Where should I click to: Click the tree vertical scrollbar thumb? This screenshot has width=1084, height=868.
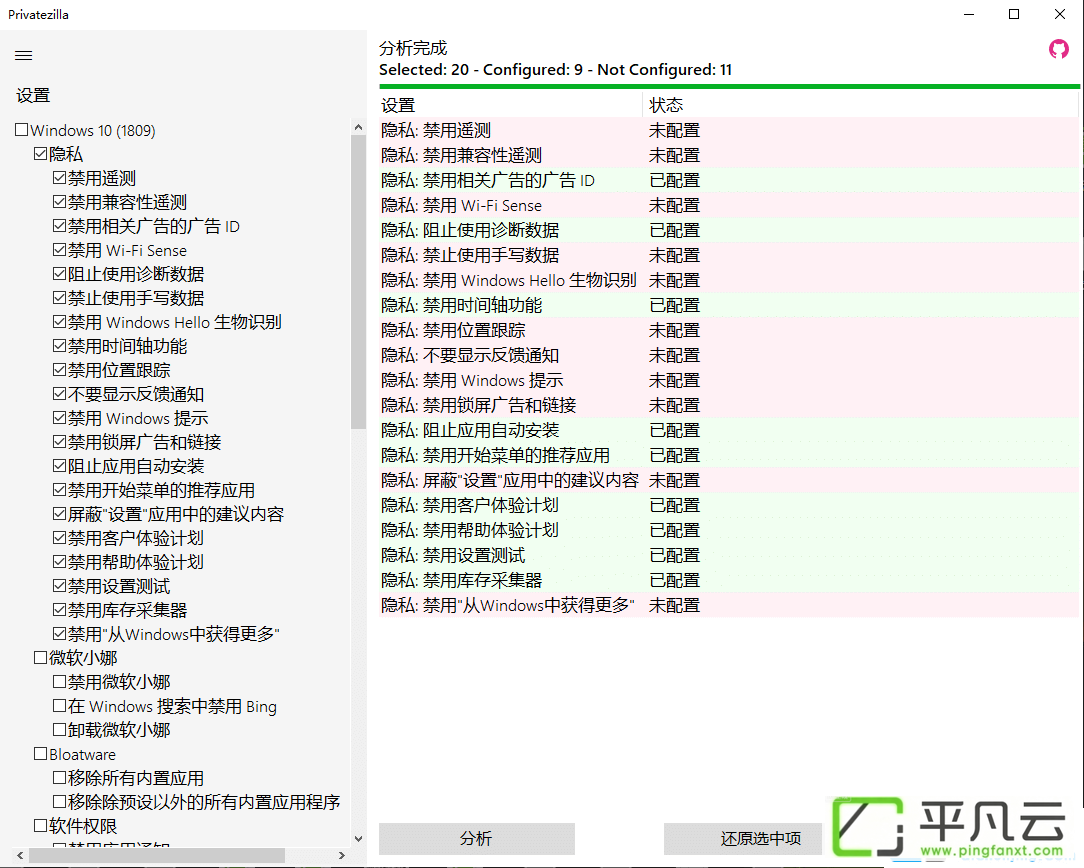[x=358, y=282]
